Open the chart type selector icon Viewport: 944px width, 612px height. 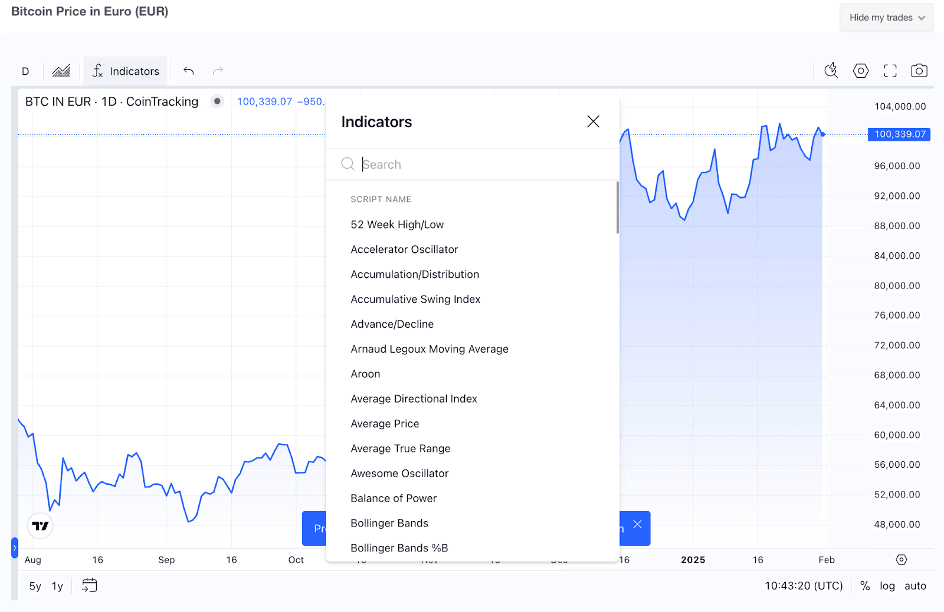click(x=60, y=70)
